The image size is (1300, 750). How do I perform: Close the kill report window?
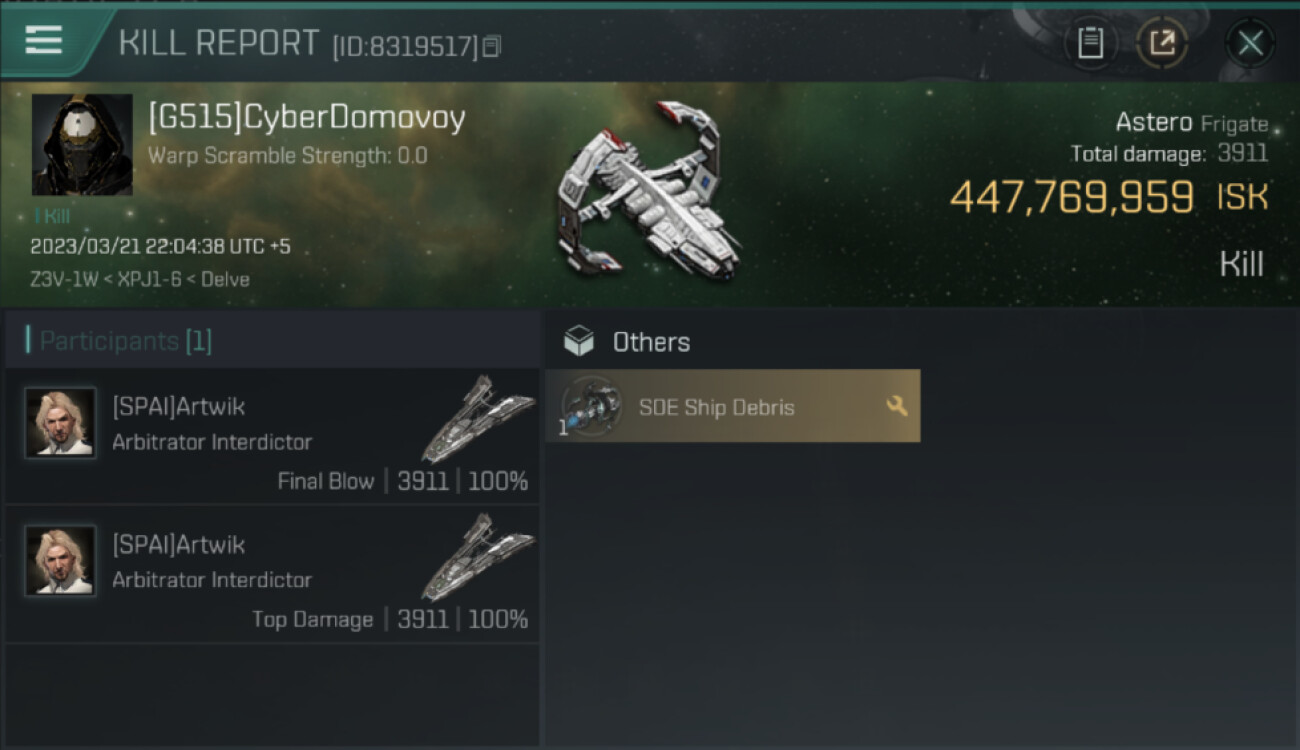(1250, 43)
